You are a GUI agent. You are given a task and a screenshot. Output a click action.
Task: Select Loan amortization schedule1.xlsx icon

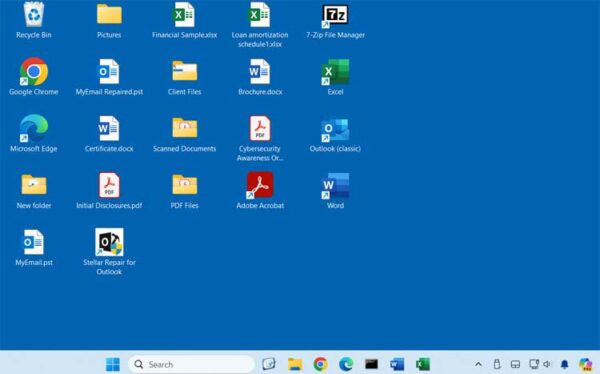260,15
